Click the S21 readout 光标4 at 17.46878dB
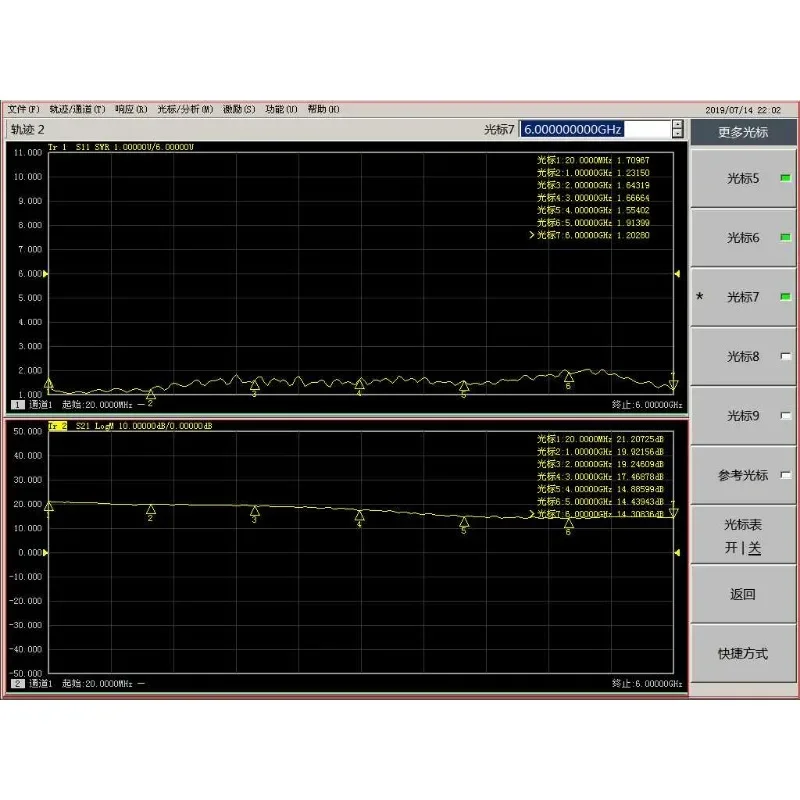The width and height of the screenshot is (800, 800). 600,477
